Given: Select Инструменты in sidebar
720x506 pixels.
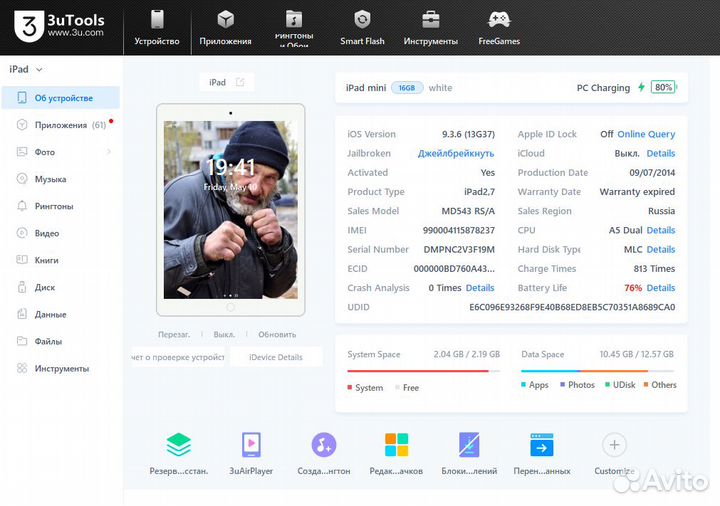Looking at the screenshot, I should pyautogui.click(x=61, y=369).
